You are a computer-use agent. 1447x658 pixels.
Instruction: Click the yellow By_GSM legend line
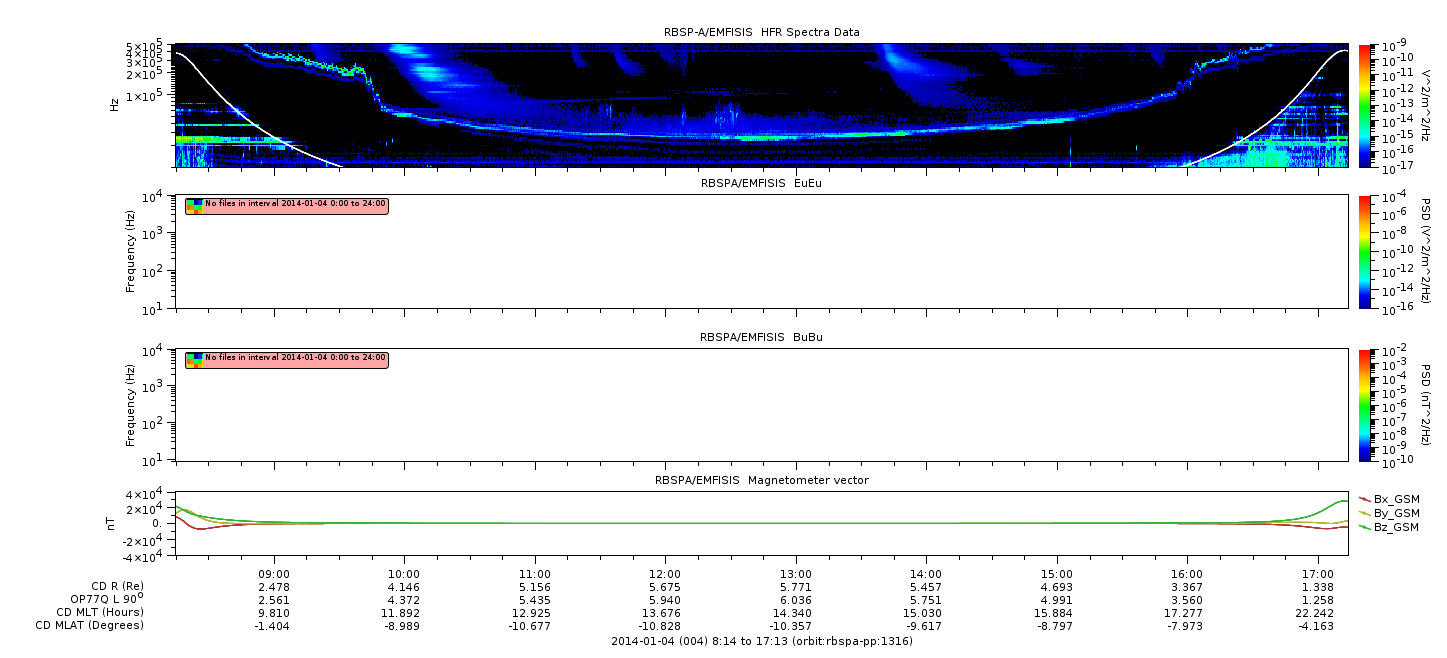click(x=1364, y=512)
